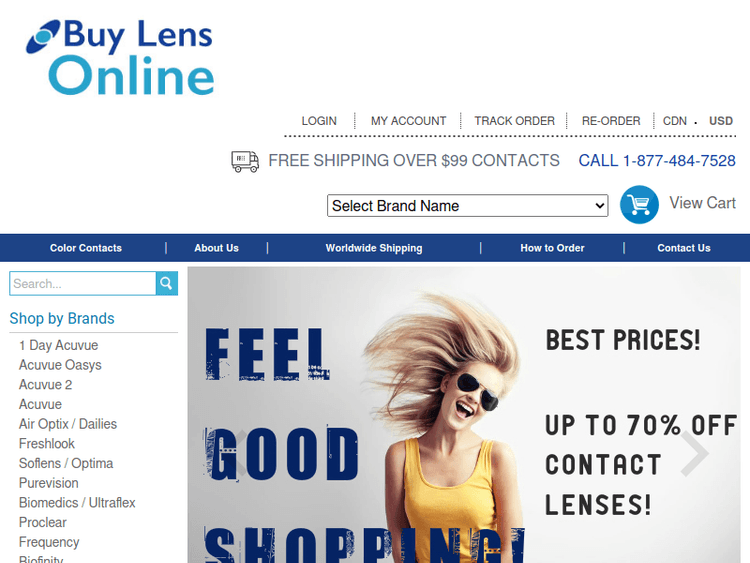Click the LOGIN link

[319, 121]
